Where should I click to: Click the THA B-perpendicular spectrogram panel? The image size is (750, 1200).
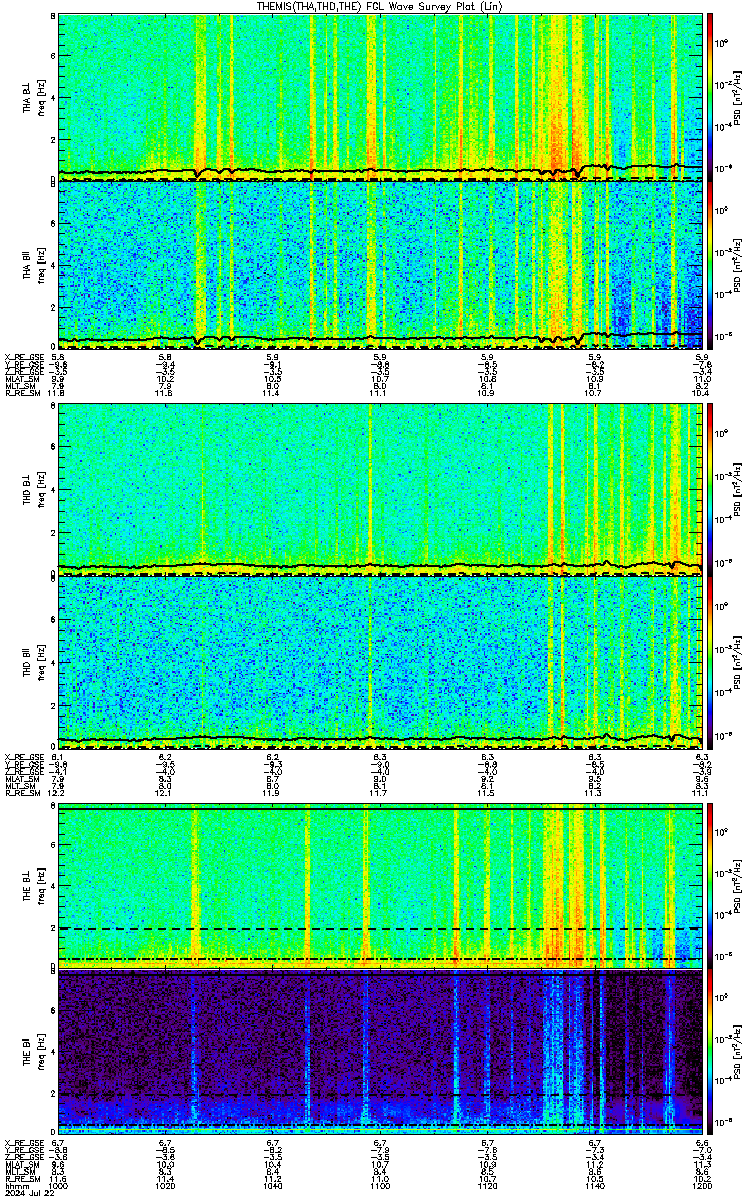click(x=380, y=96)
